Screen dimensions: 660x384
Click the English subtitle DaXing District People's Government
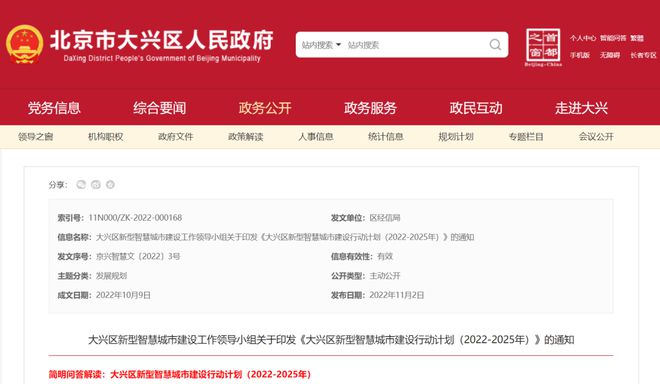(162, 59)
